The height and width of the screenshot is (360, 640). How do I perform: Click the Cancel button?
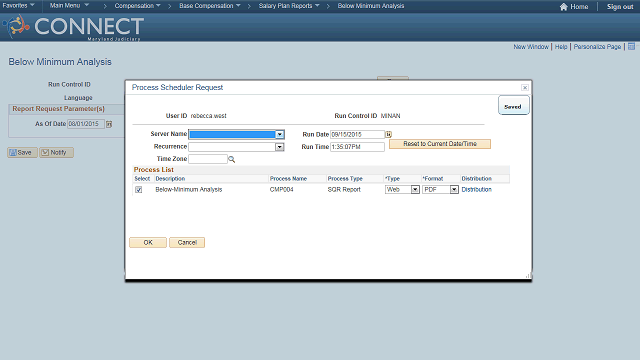(187, 242)
